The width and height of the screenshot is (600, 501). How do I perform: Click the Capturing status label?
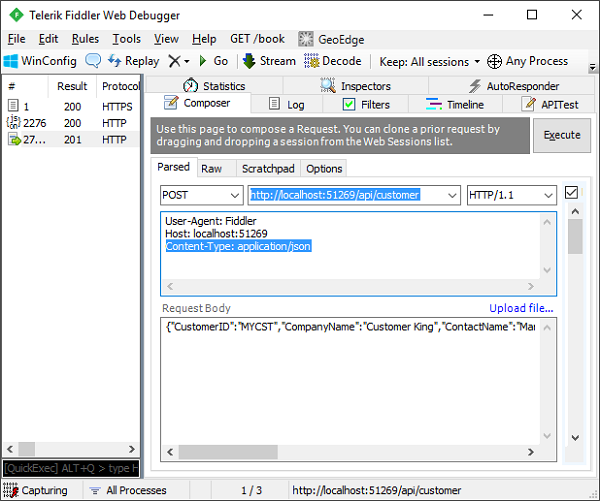click(44, 490)
